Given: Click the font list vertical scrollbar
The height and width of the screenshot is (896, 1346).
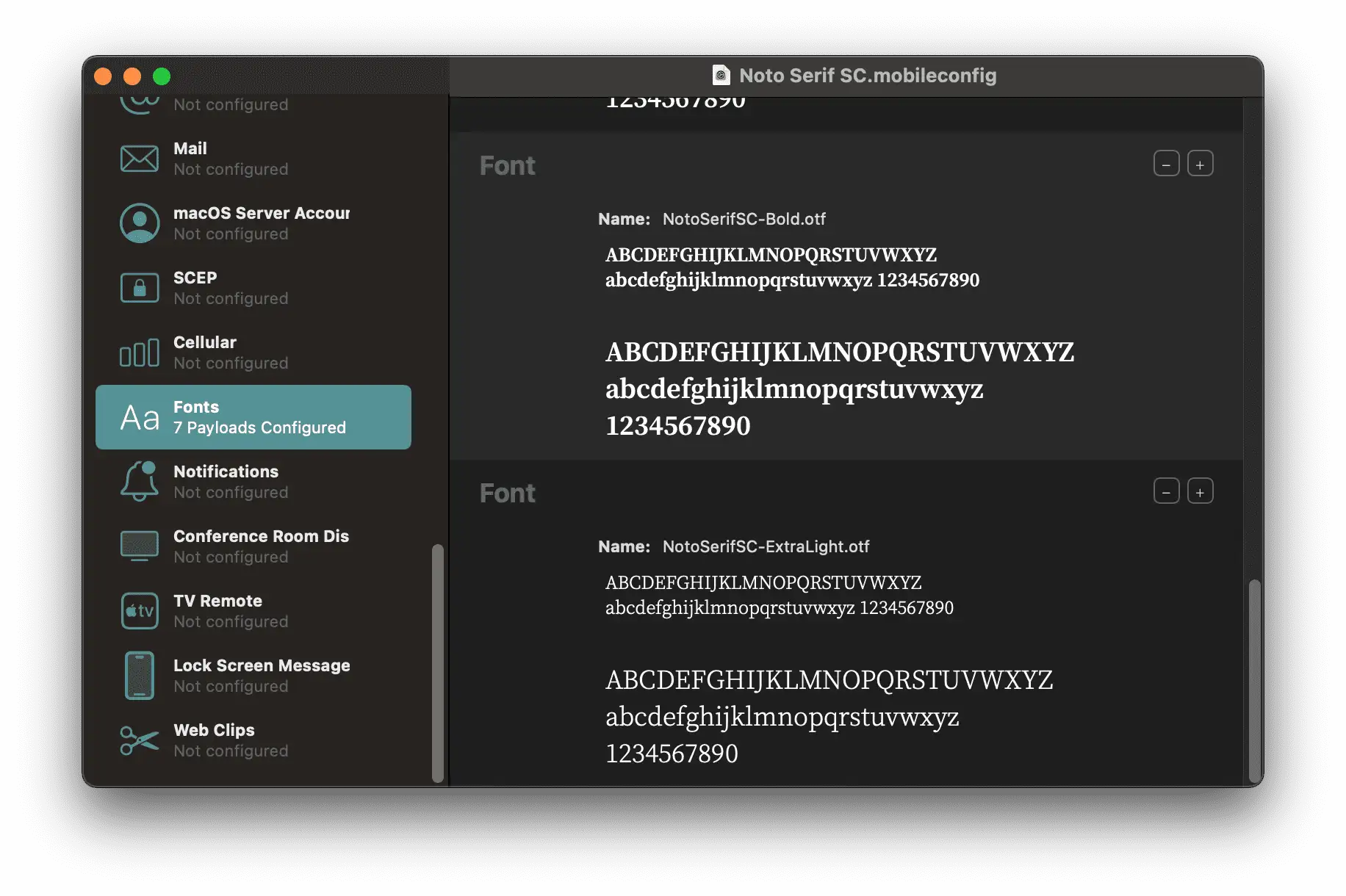Looking at the screenshot, I should coord(1255,681).
